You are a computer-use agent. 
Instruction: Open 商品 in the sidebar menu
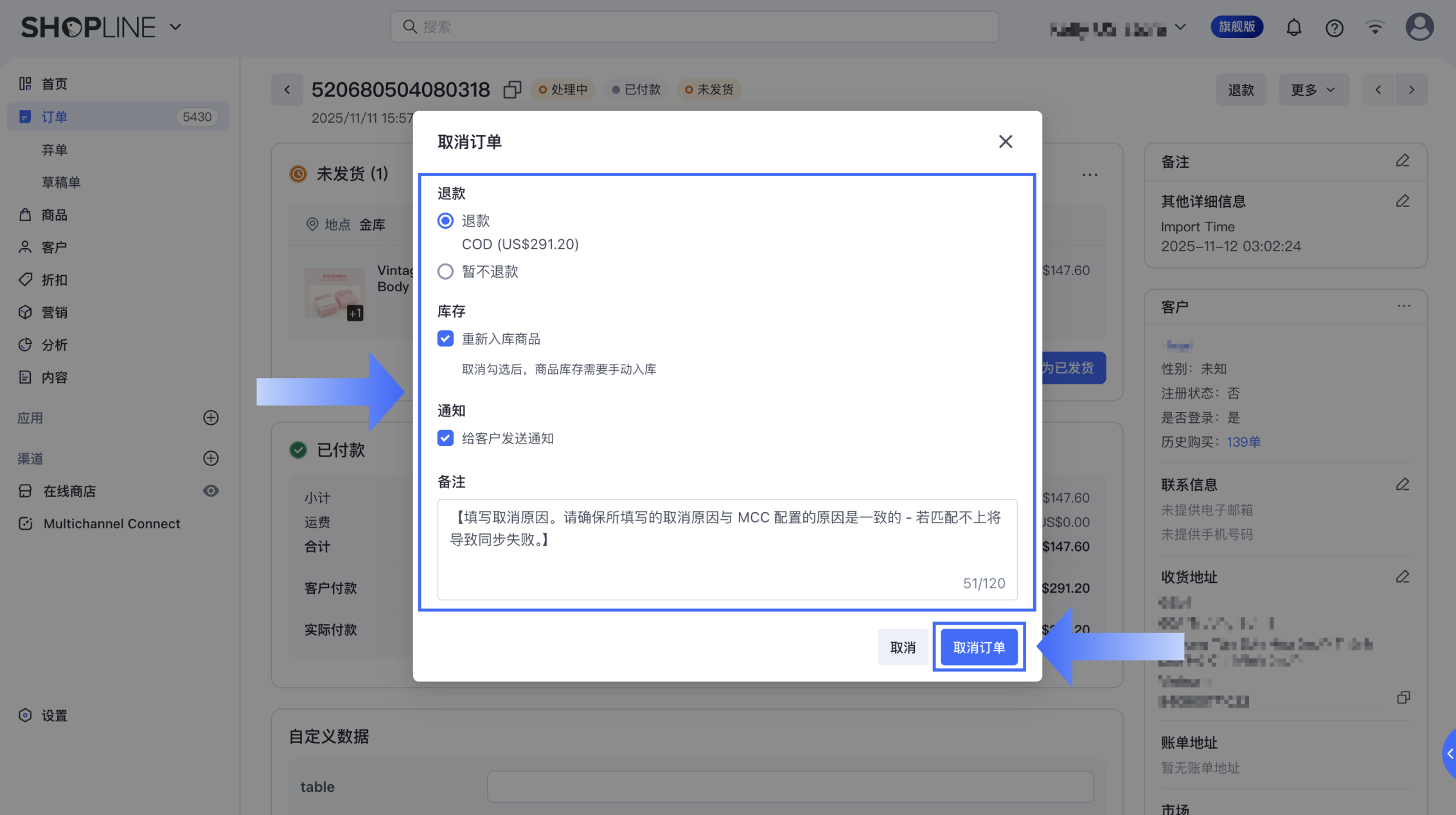pyautogui.click(x=54, y=215)
